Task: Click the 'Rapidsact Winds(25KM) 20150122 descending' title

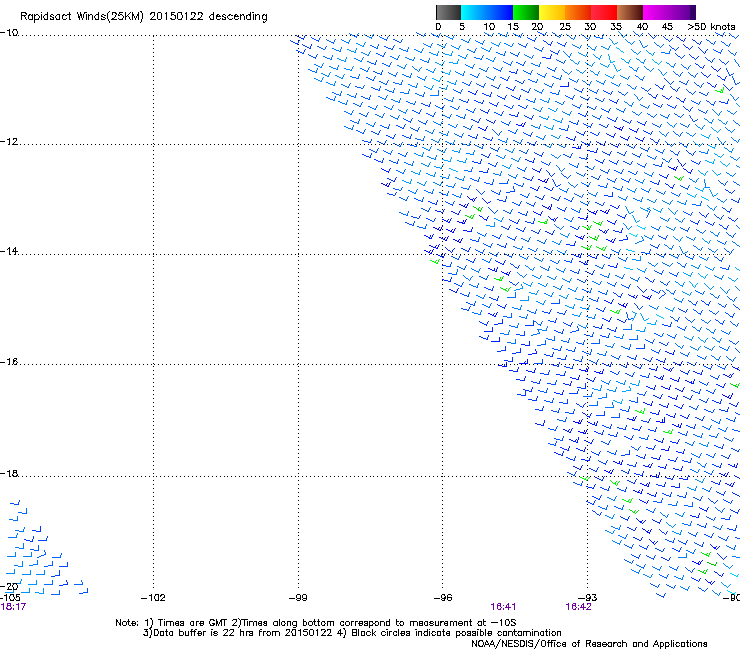Action: [x=143, y=17]
